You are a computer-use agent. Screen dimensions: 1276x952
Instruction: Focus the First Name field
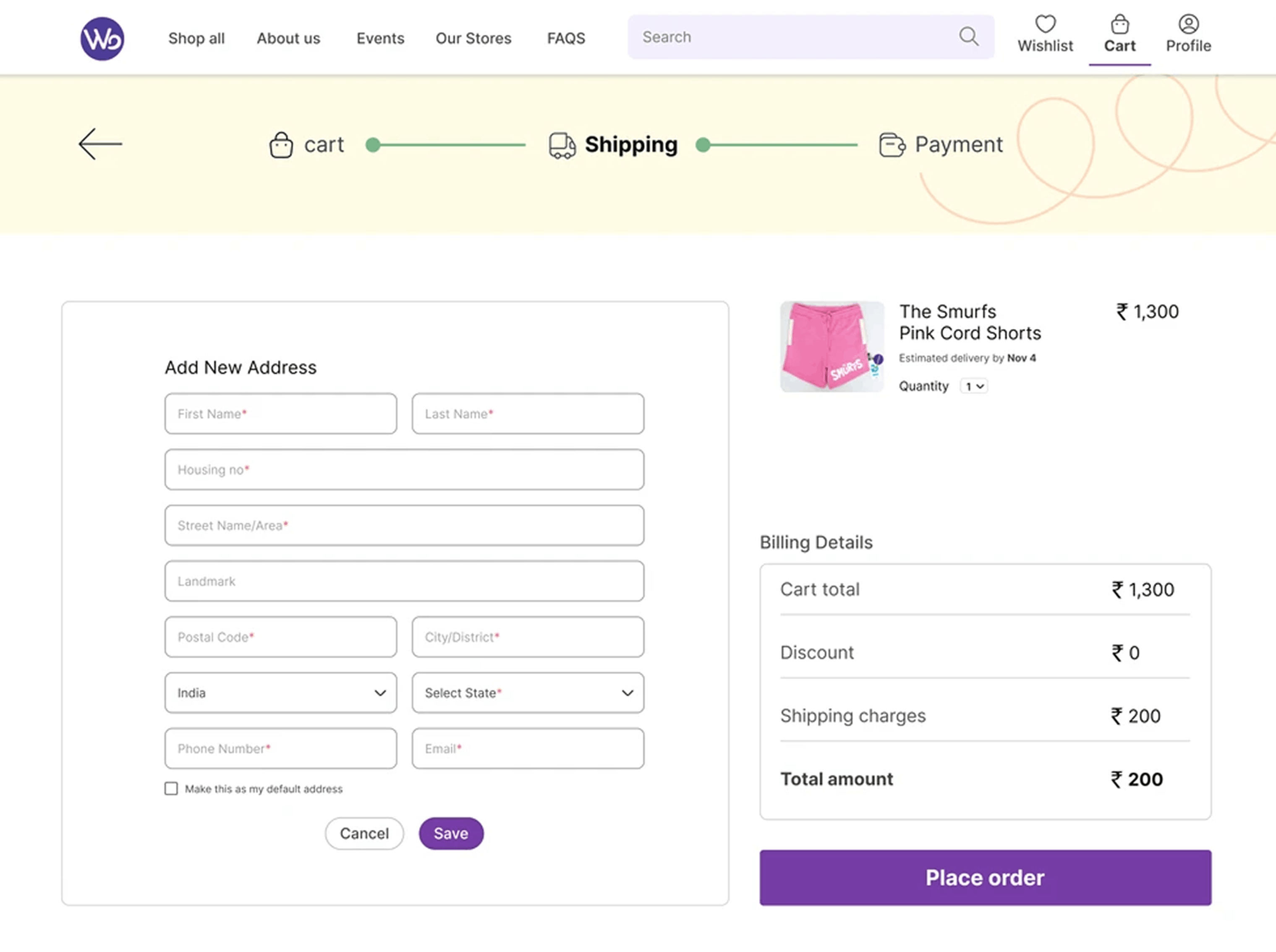281,414
